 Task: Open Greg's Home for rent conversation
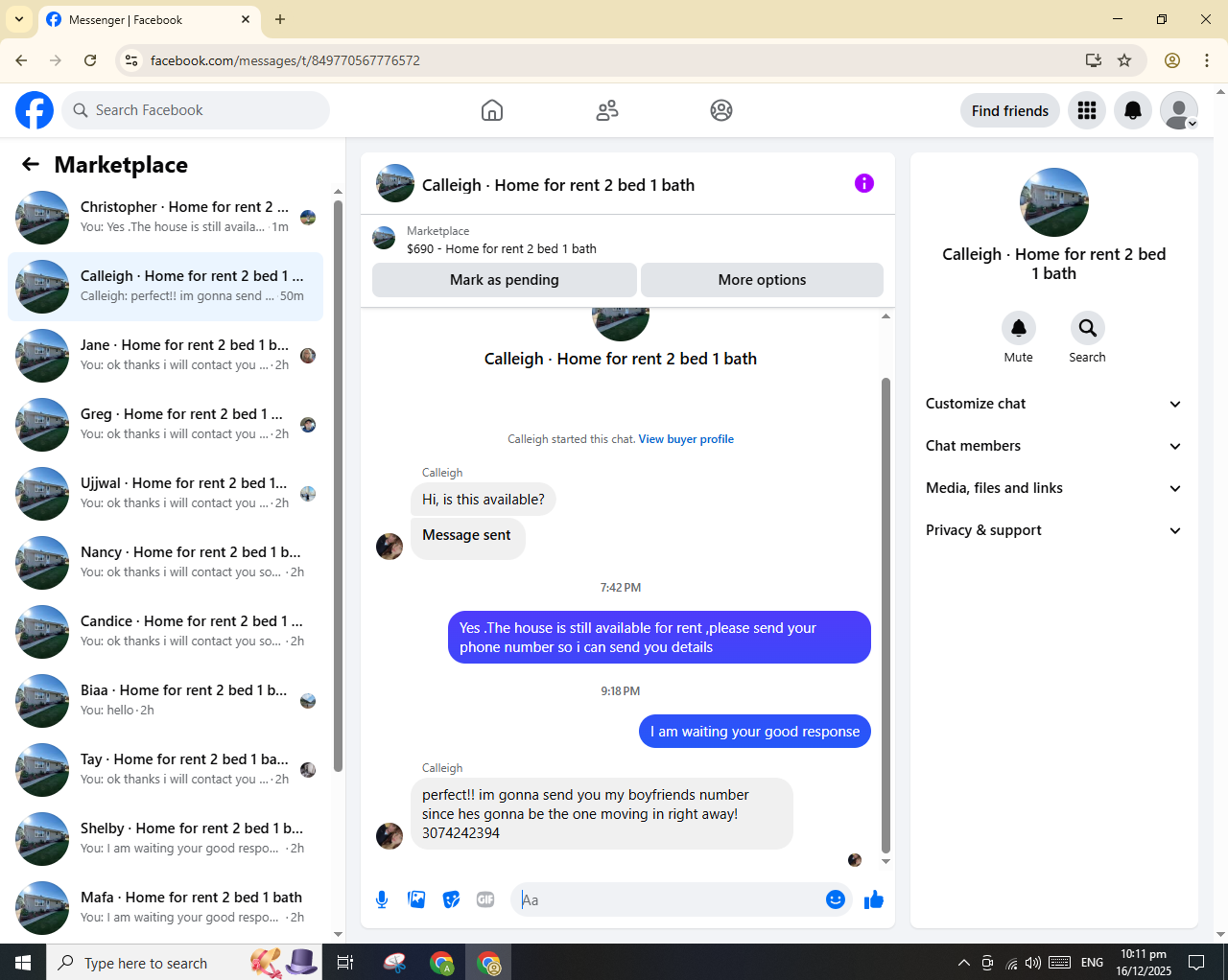(165, 425)
